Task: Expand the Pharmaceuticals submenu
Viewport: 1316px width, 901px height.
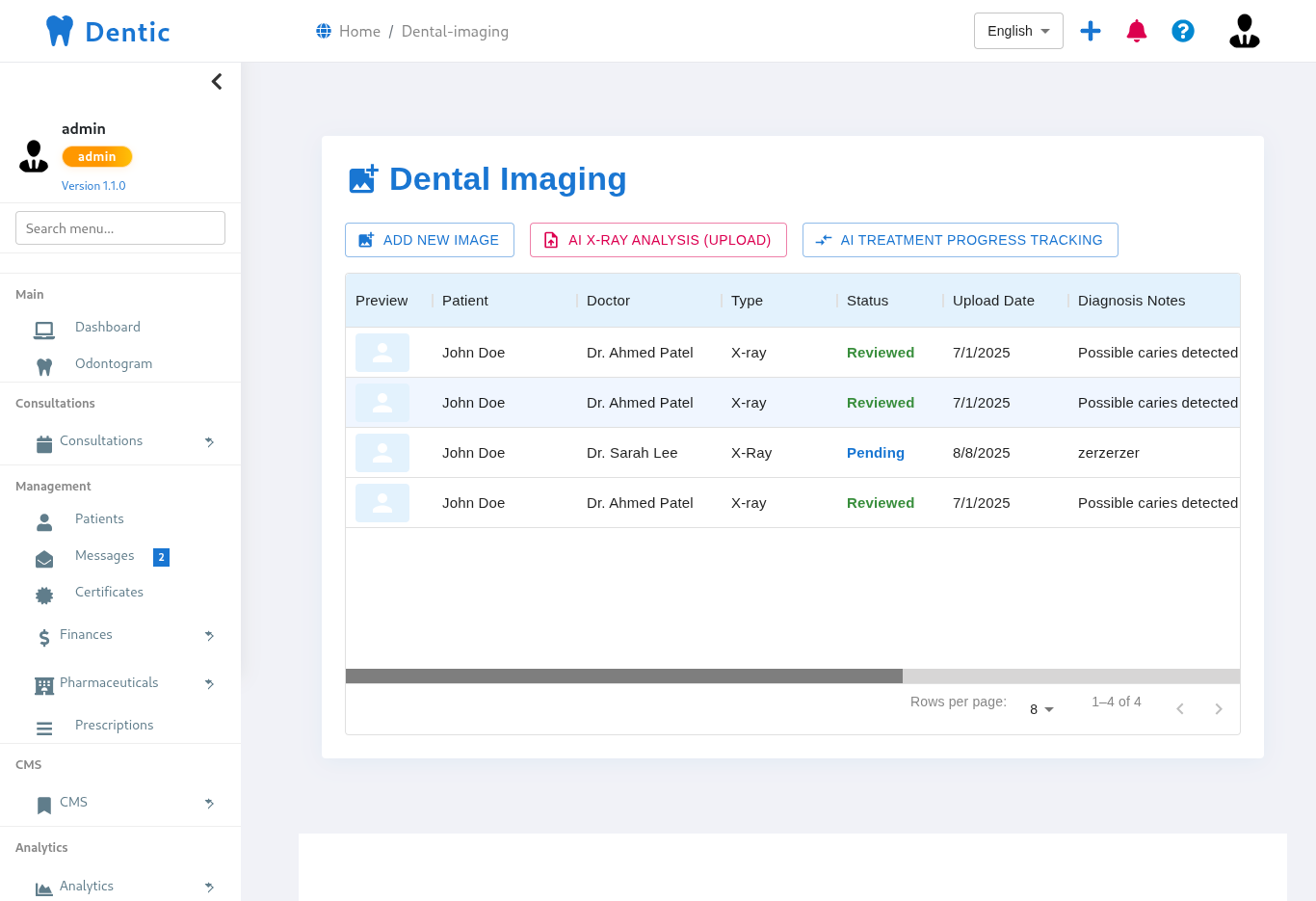Action: [x=209, y=683]
